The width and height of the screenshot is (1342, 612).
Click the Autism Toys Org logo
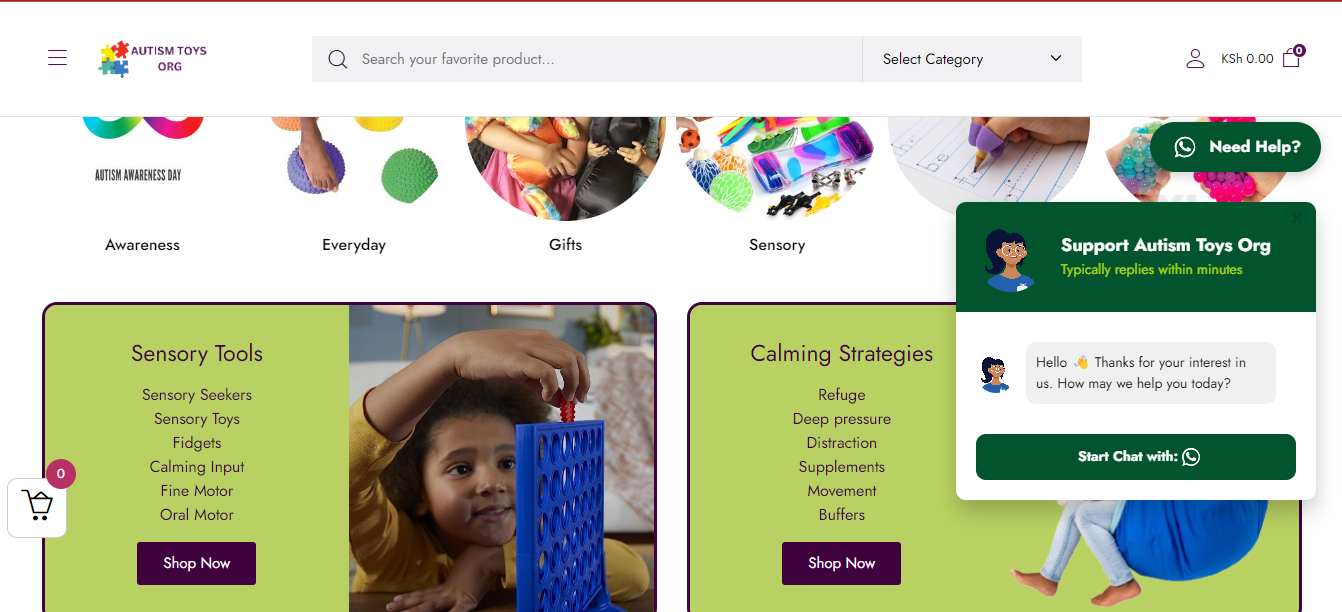point(153,59)
